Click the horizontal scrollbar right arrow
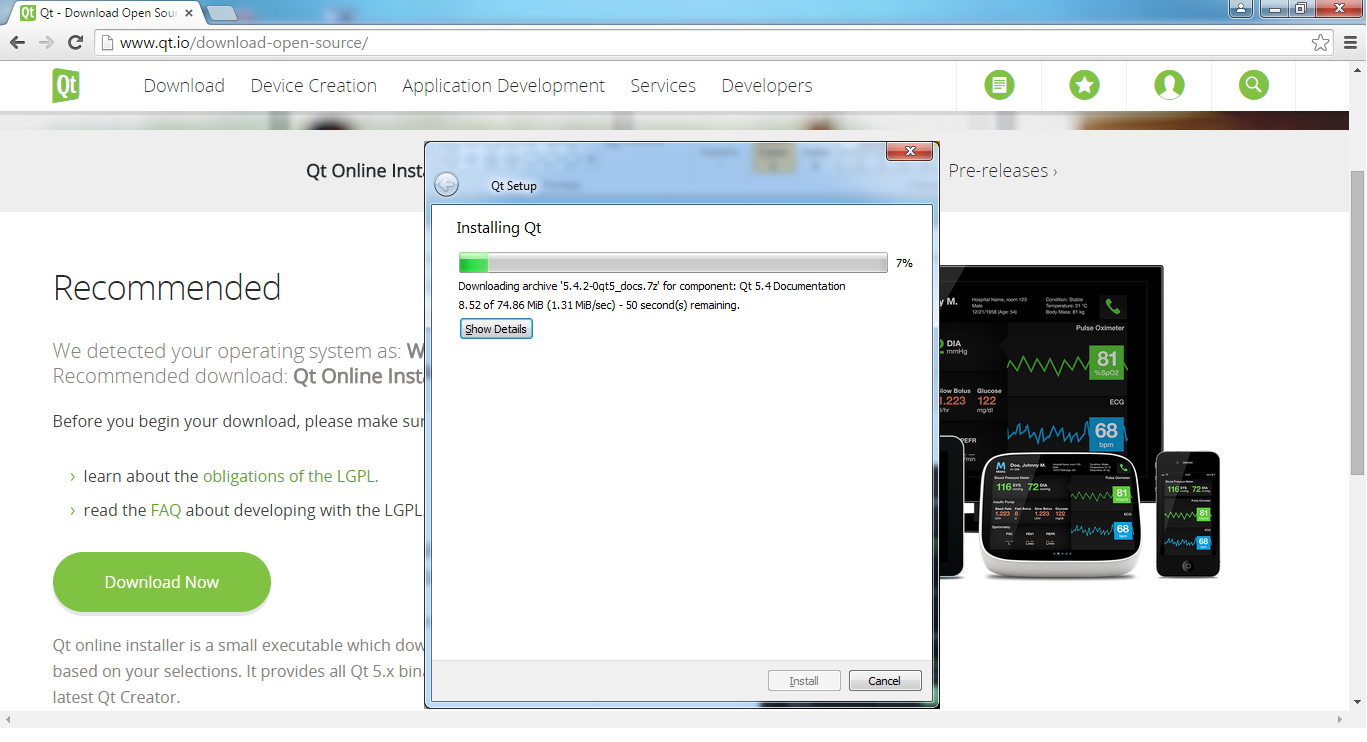The image size is (1367, 742). pyautogui.click(x=1342, y=719)
